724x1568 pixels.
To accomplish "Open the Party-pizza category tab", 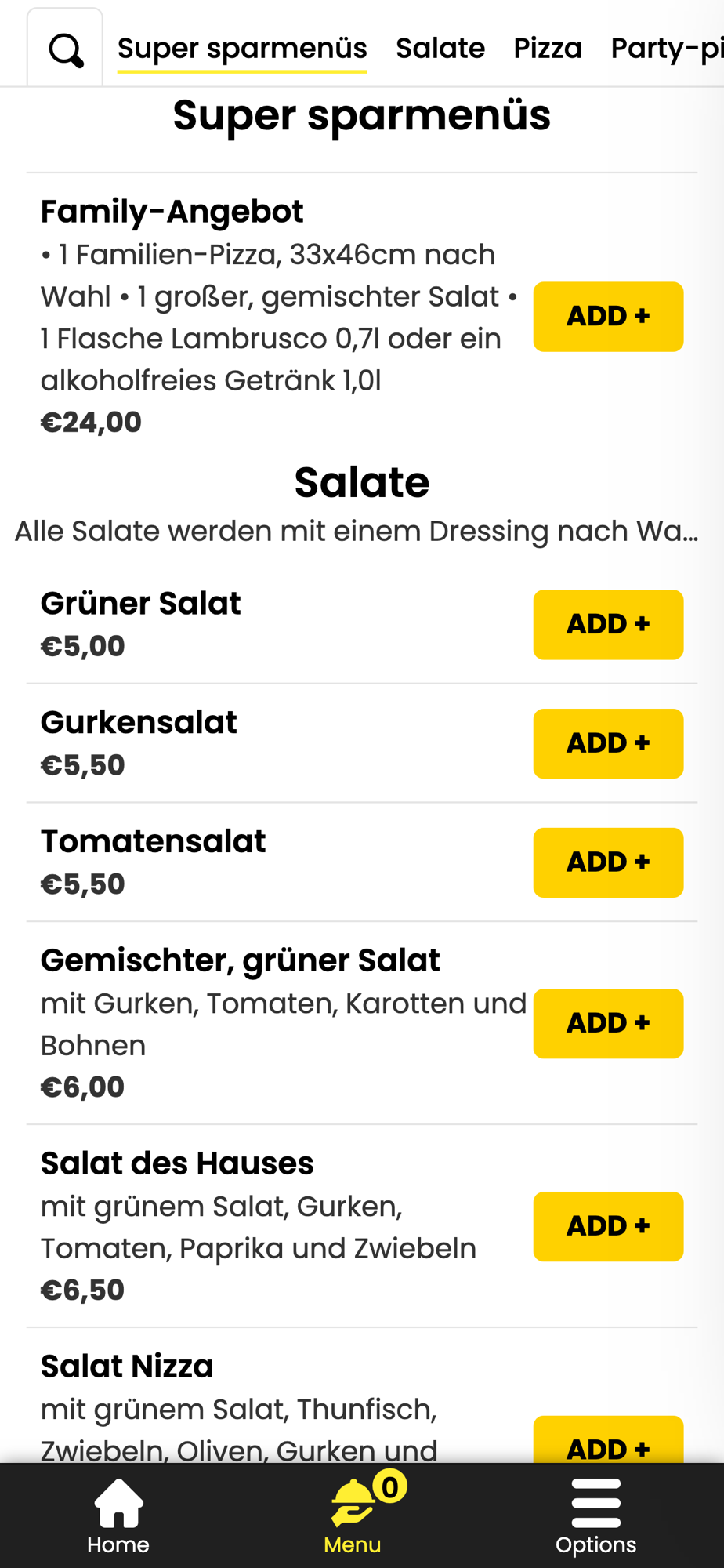I will [667, 49].
